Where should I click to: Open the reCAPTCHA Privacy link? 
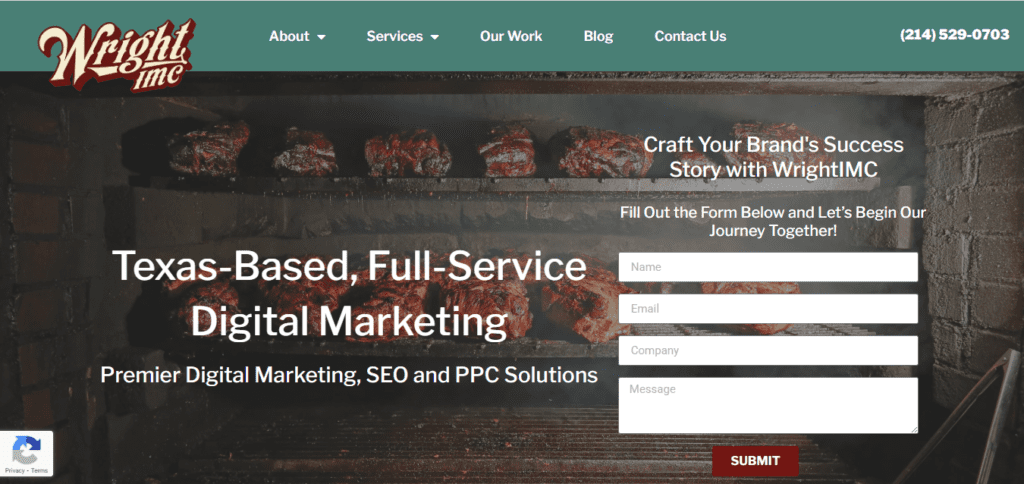14,470
